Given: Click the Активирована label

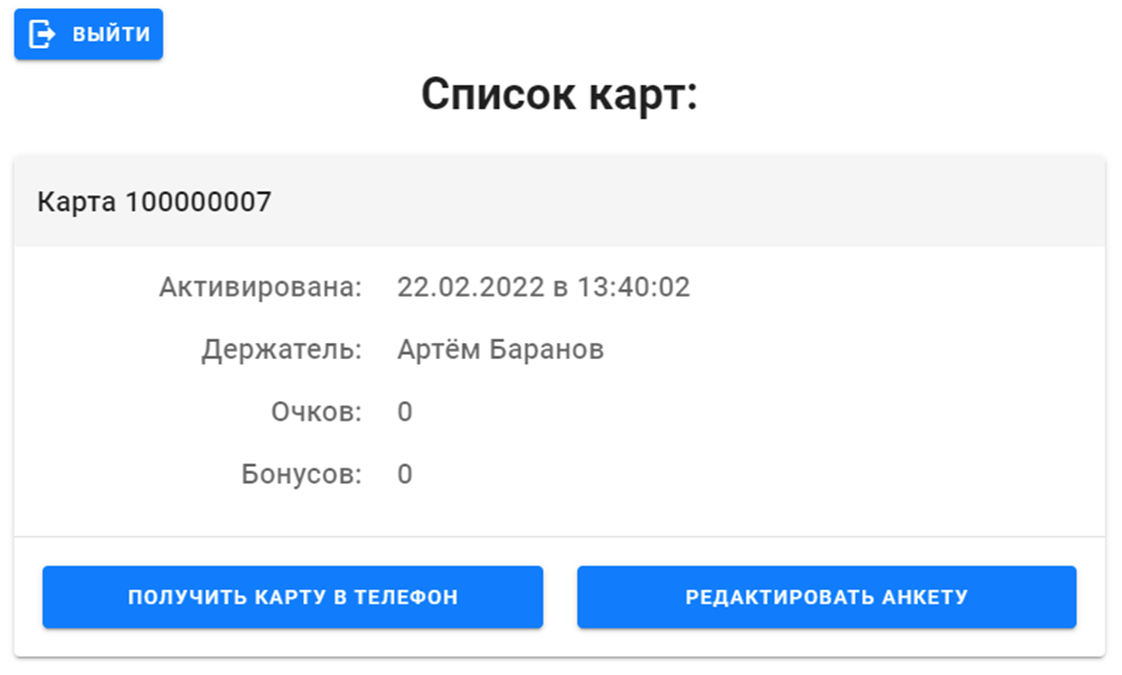Looking at the screenshot, I should tap(260, 287).
